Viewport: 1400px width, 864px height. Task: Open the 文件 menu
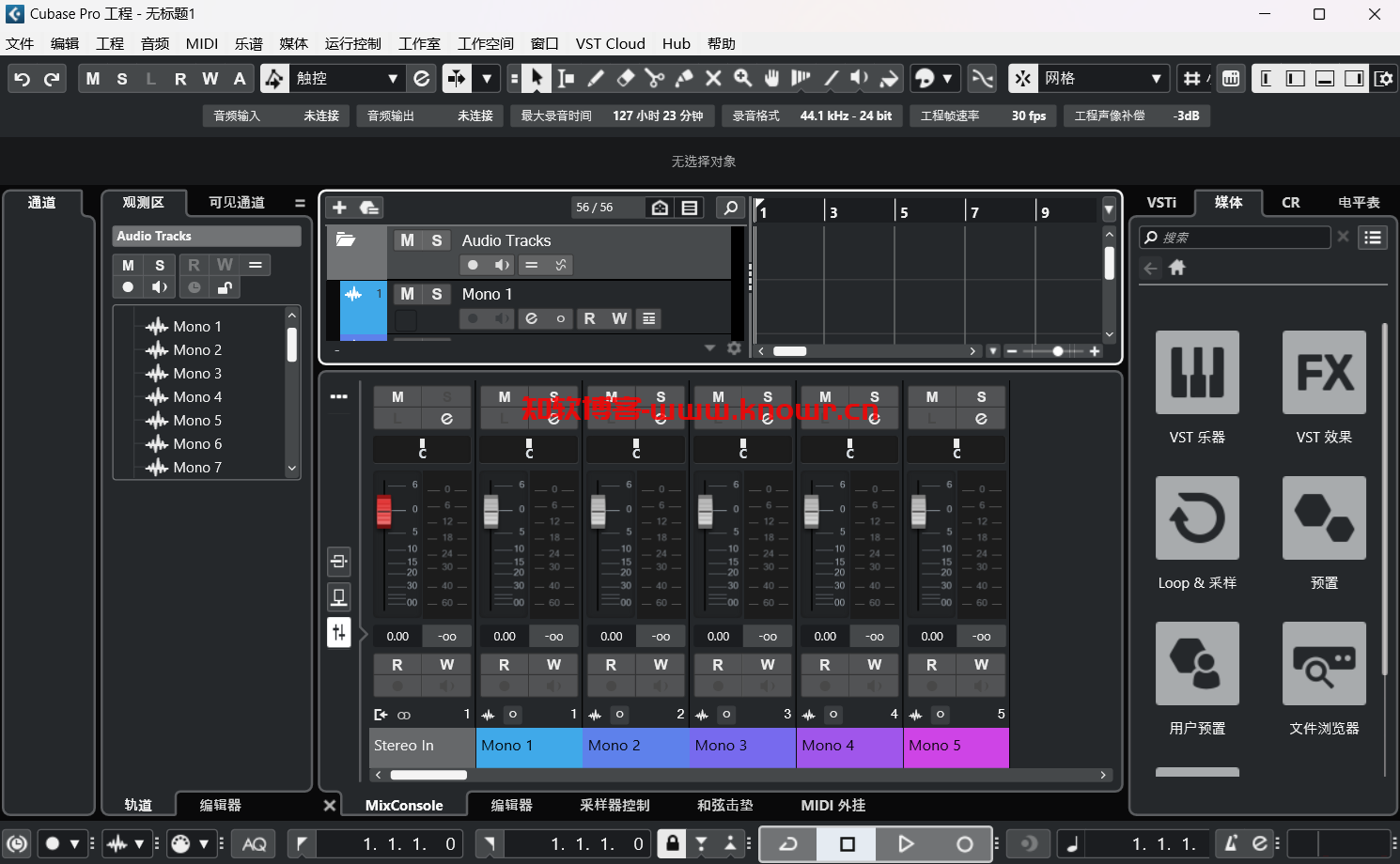20,43
